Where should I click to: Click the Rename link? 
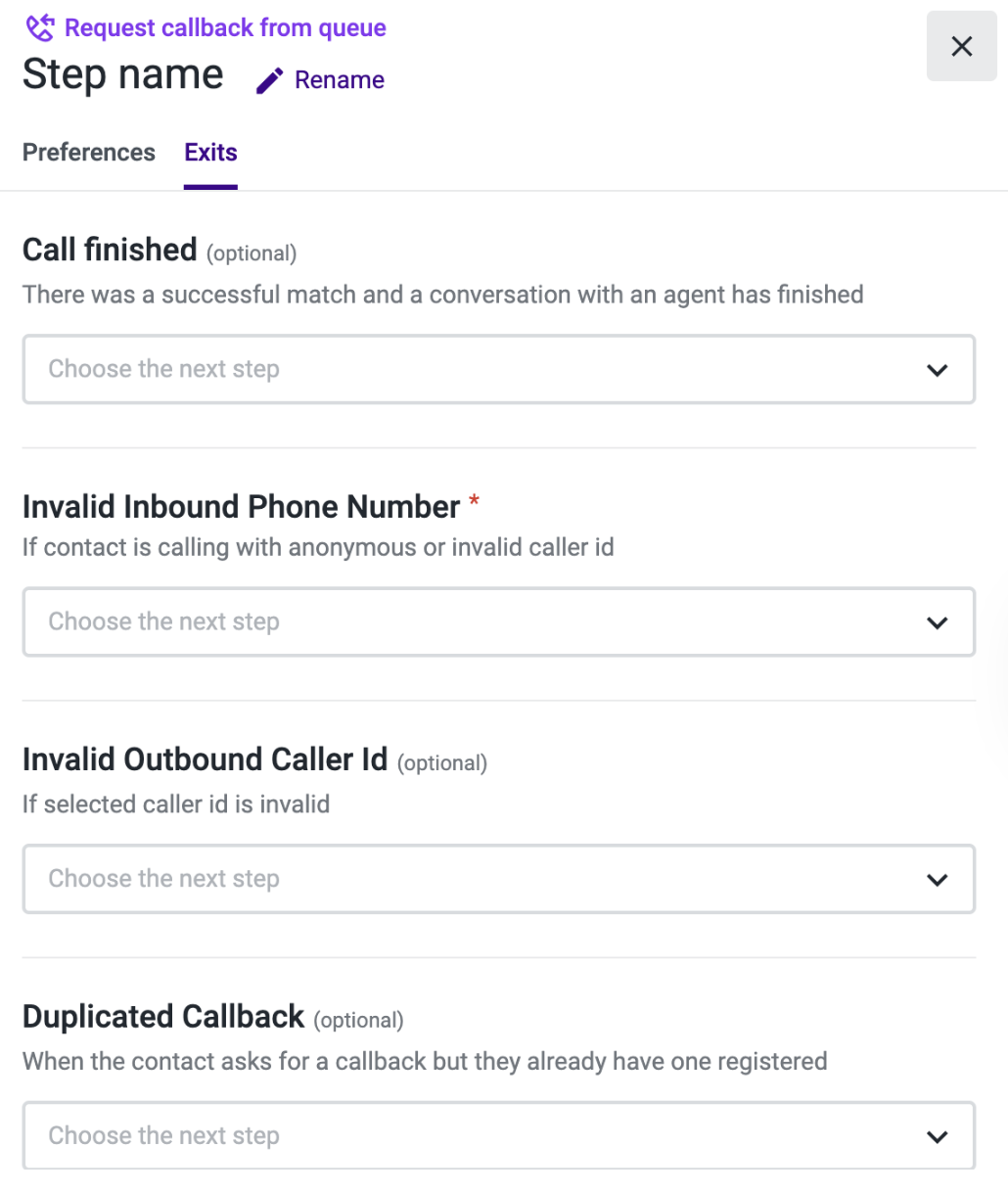(x=339, y=80)
